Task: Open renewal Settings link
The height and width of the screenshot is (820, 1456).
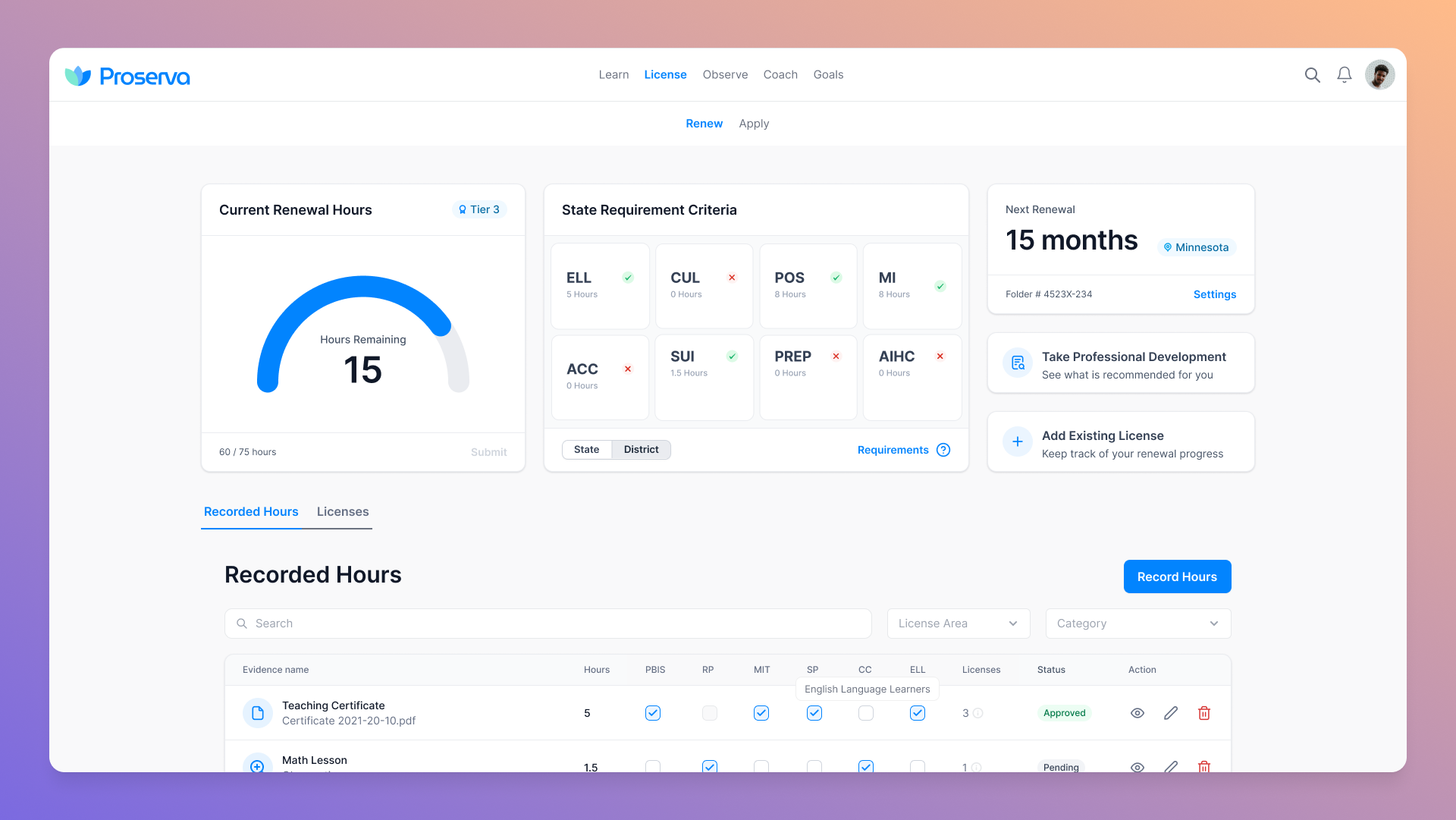Action: 1214,294
